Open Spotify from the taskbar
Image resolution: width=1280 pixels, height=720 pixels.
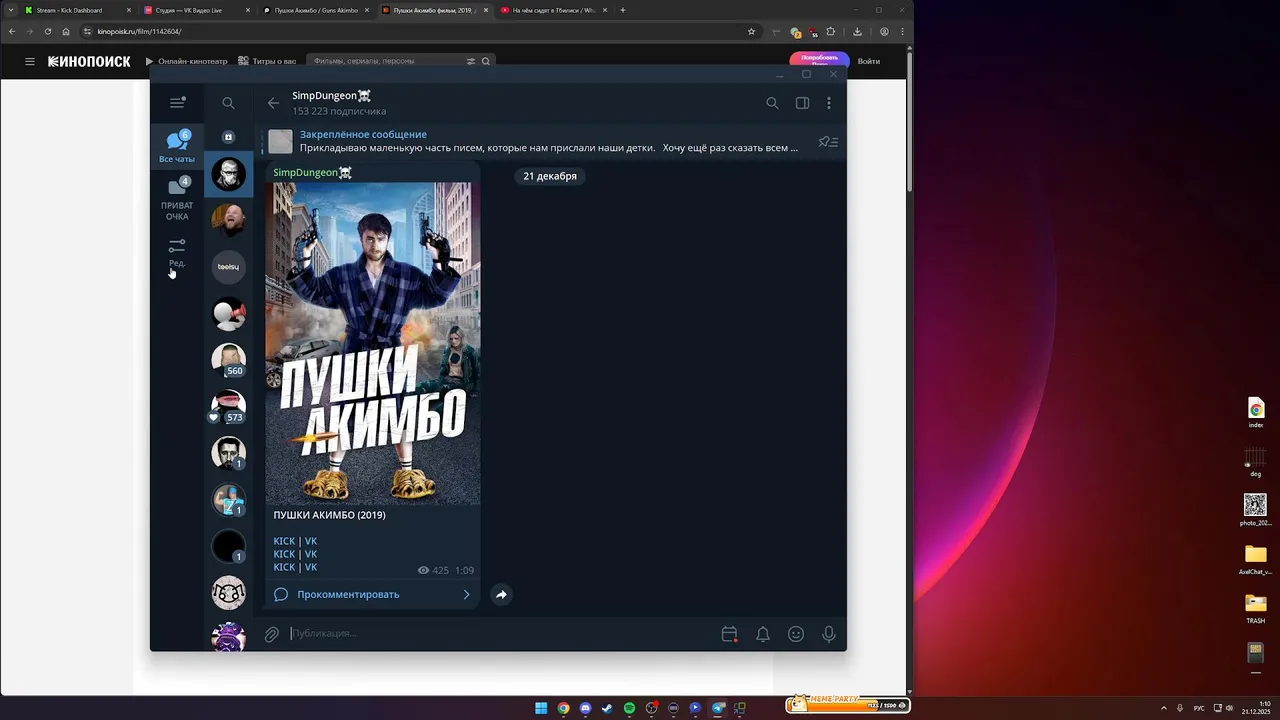tap(629, 708)
